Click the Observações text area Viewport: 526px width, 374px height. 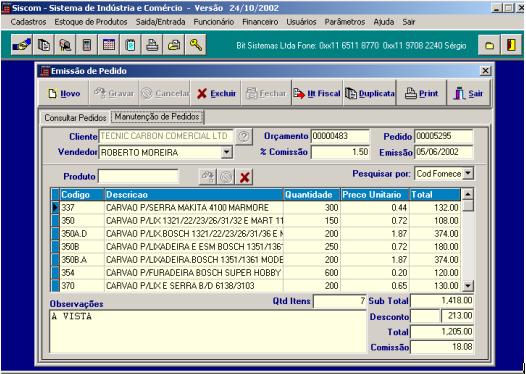tap(207, 331)
